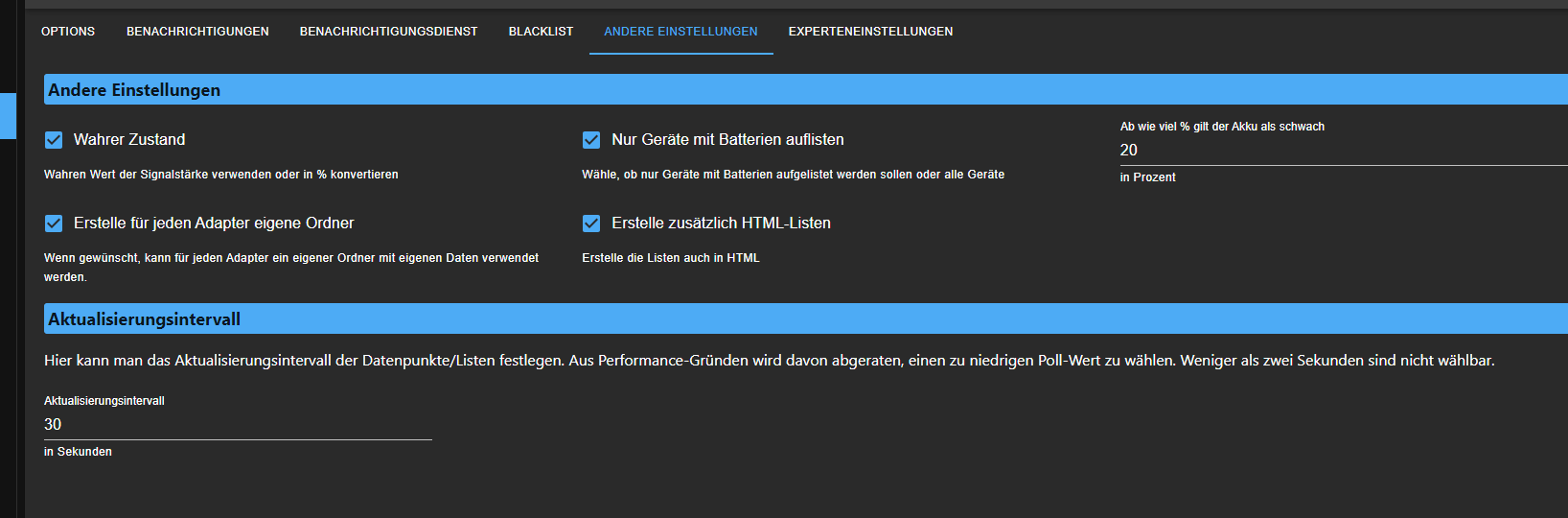
Task: Click the Akku schwach percent field
Action: click(1344, 151)
